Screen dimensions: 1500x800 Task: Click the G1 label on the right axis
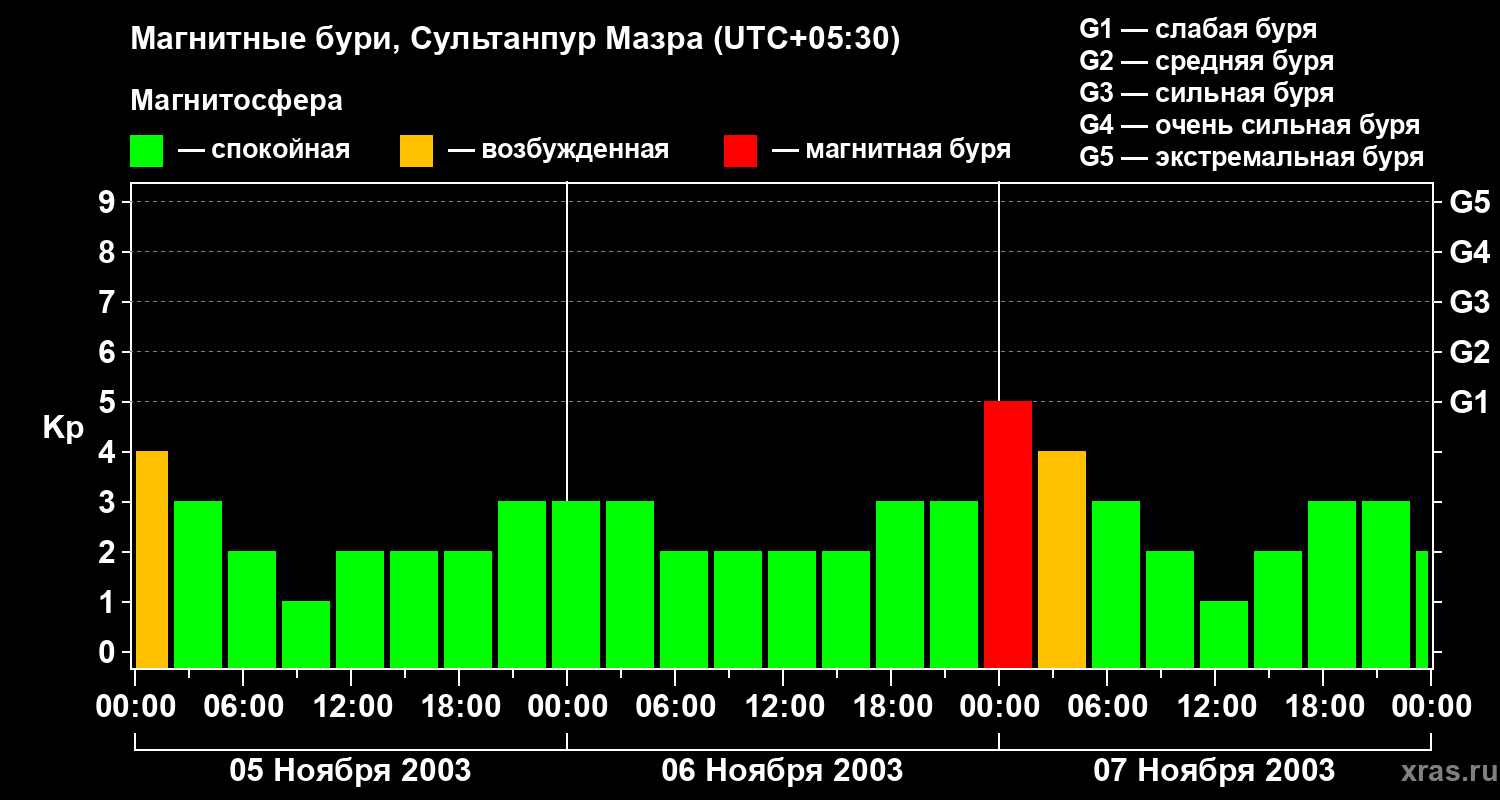click(x=1469, y=402)
